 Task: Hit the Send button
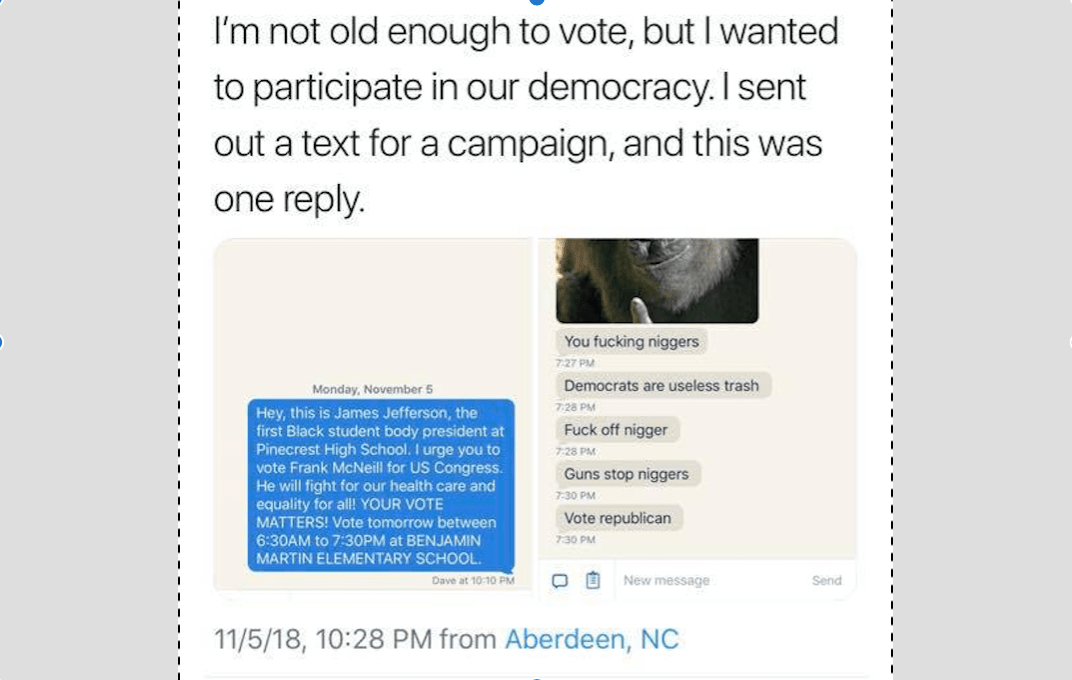[x=827, y=580]
